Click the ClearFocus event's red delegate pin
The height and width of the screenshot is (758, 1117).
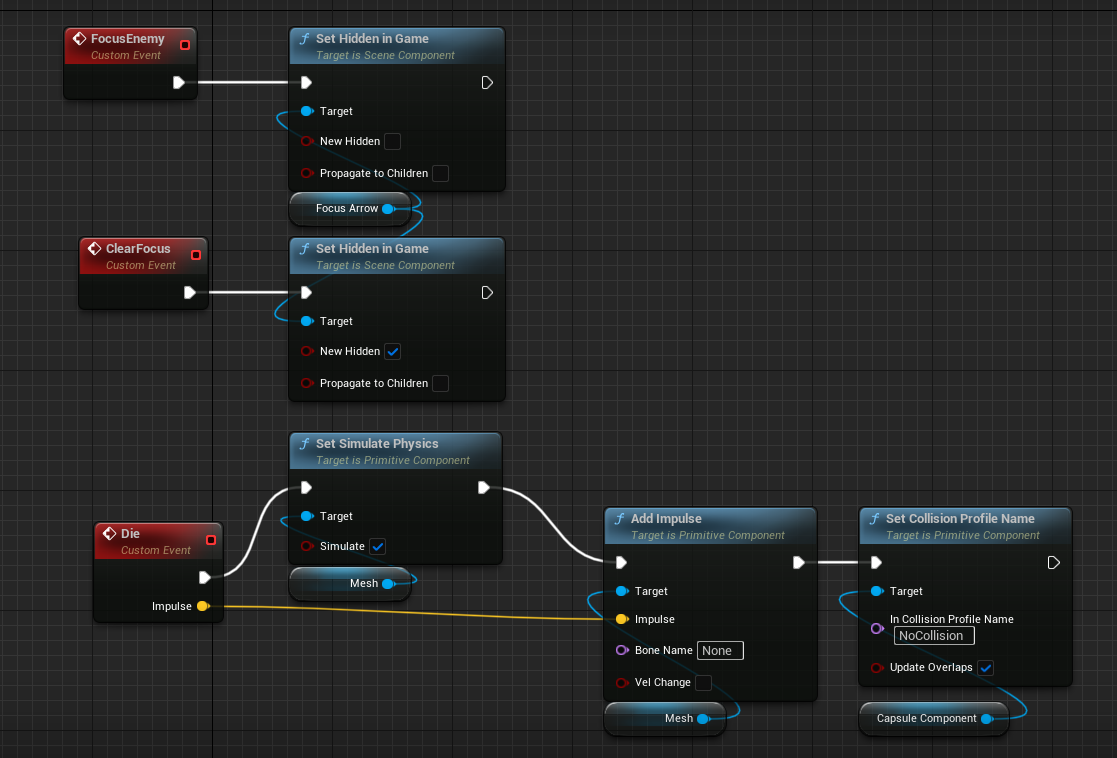click(196, 255)
